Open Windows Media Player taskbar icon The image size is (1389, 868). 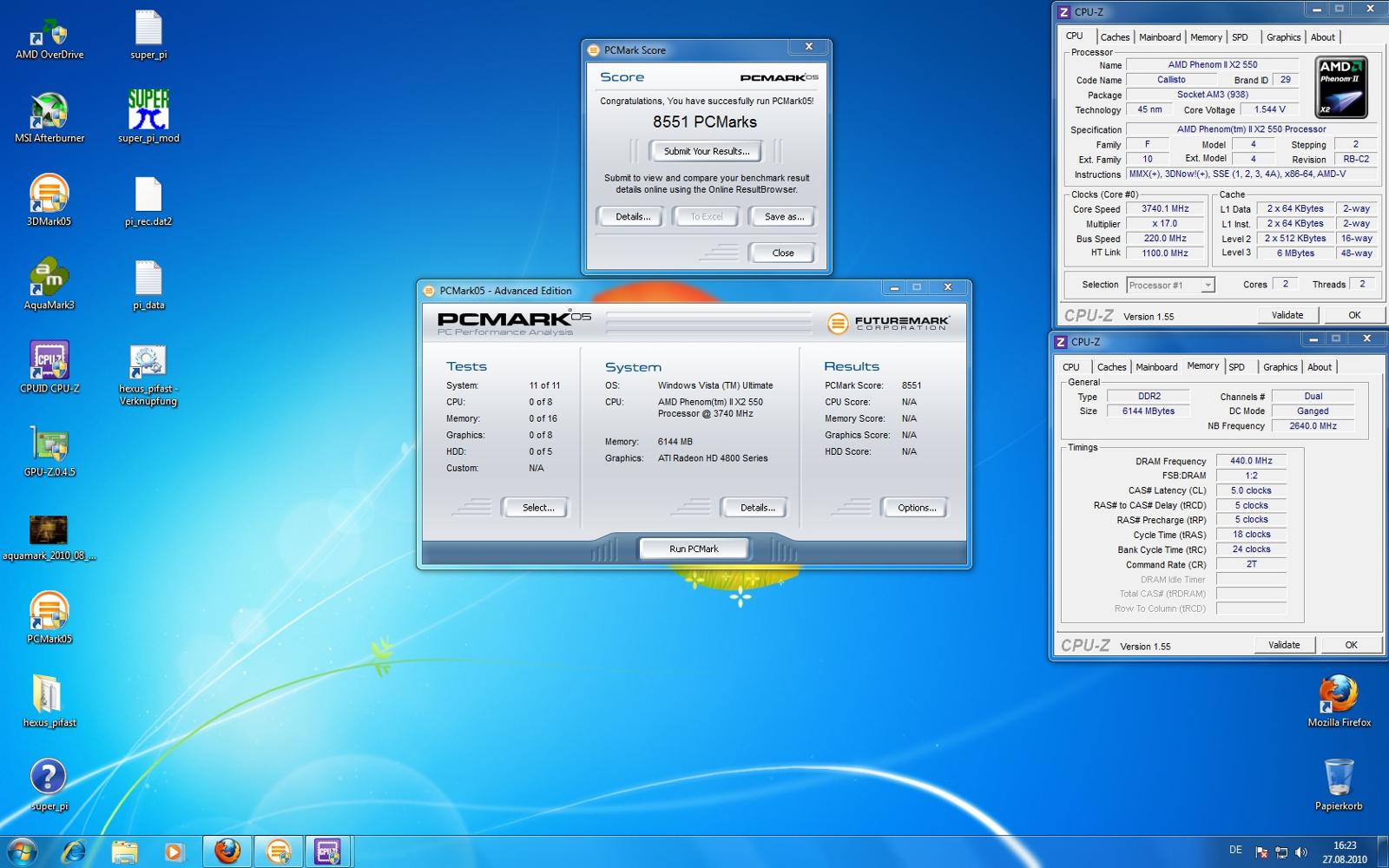(174, 852)
